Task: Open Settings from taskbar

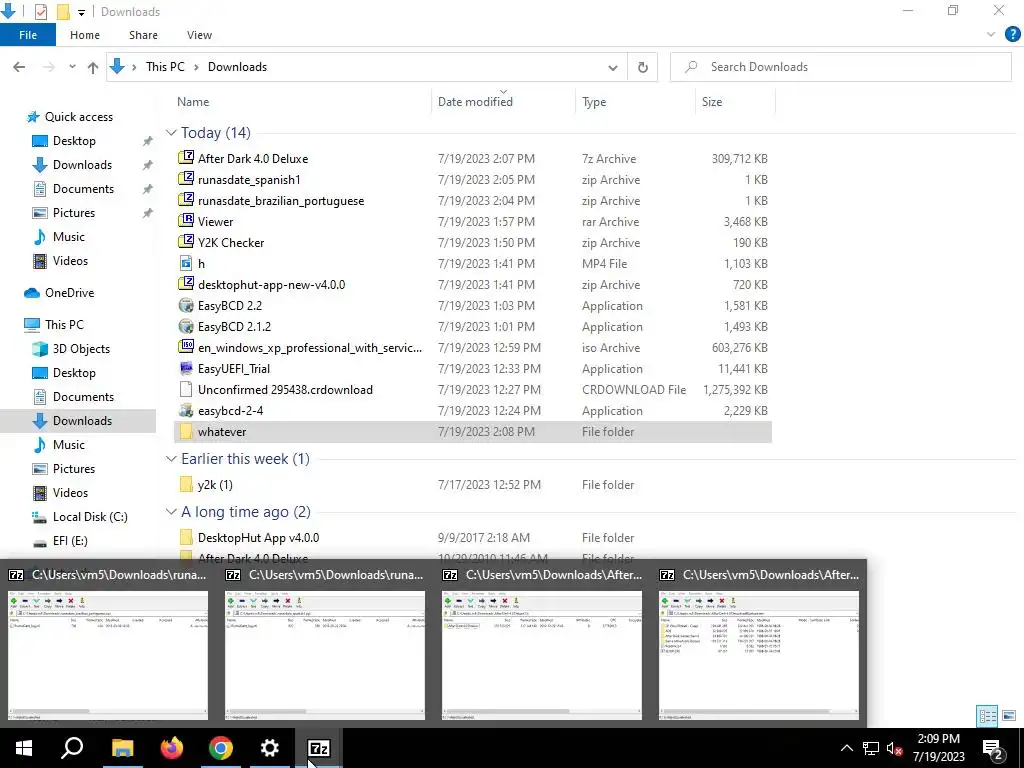Action: (x=270, y=748)
